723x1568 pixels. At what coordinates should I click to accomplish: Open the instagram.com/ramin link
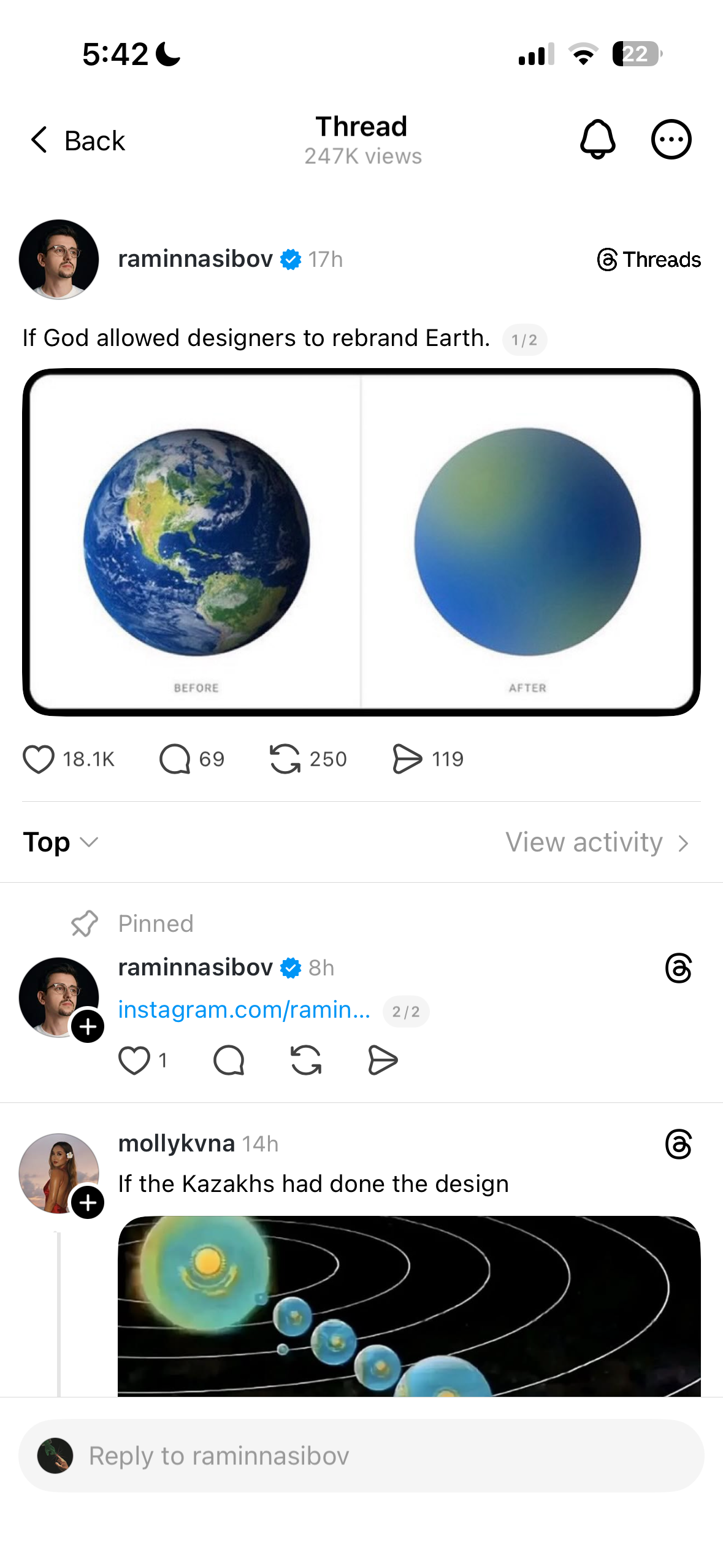(x=244, y=1010)
